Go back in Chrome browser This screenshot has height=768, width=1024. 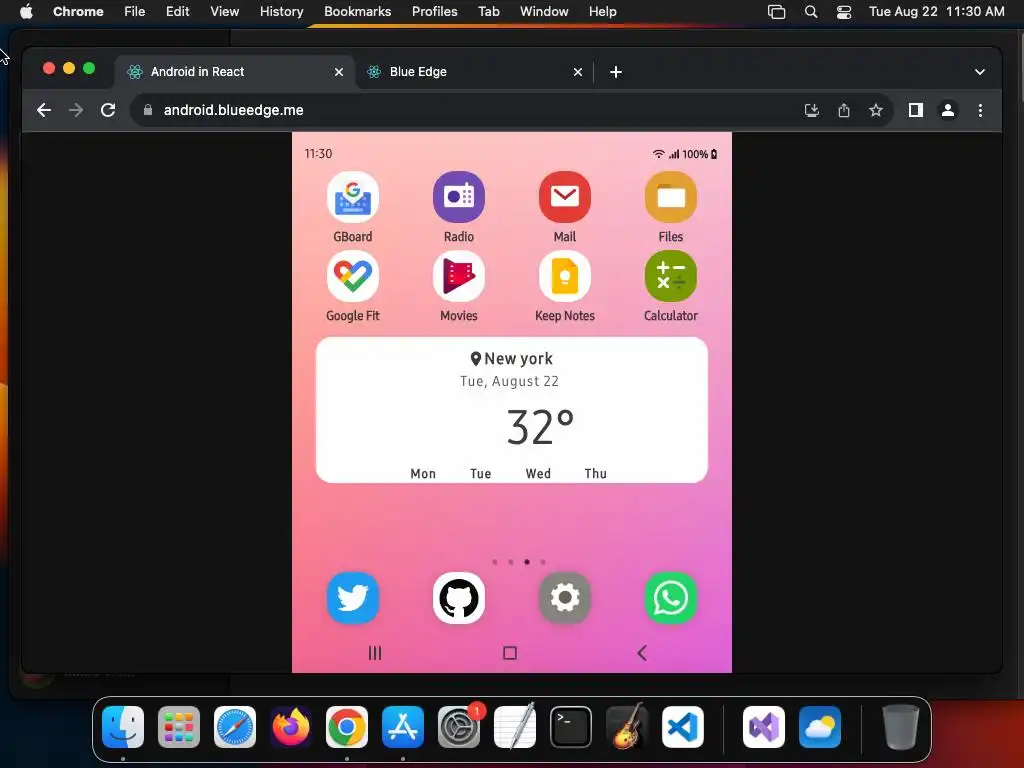point(44,110)
